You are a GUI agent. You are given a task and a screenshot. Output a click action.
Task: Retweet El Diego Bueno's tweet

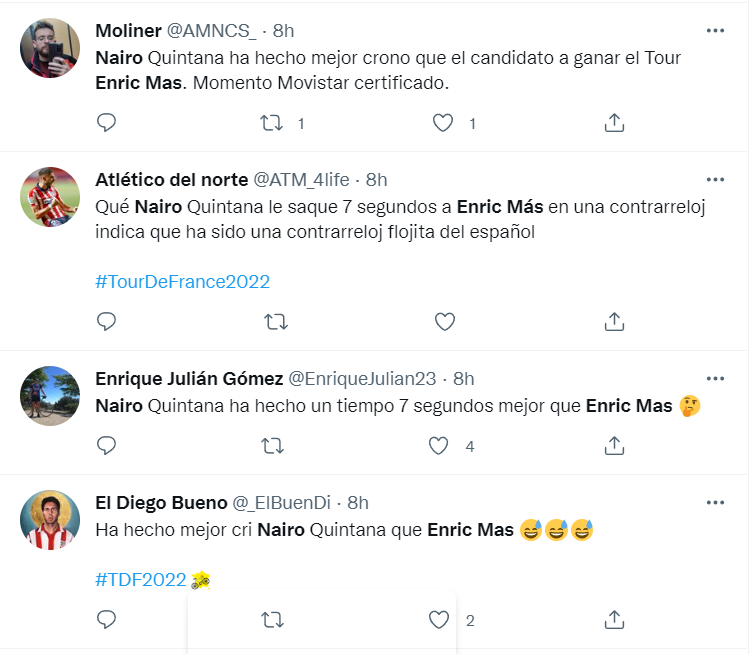click(x=272, y=620)
